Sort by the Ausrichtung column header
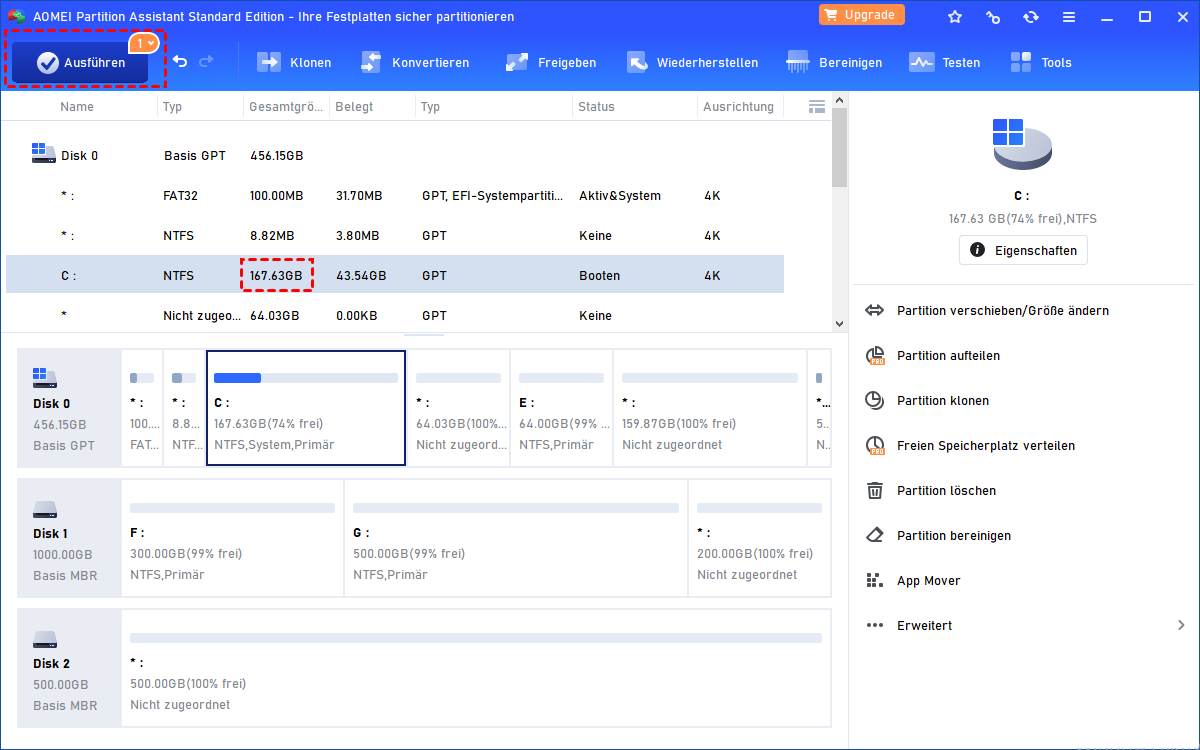 pyautogui.click(x=738, y=106)
